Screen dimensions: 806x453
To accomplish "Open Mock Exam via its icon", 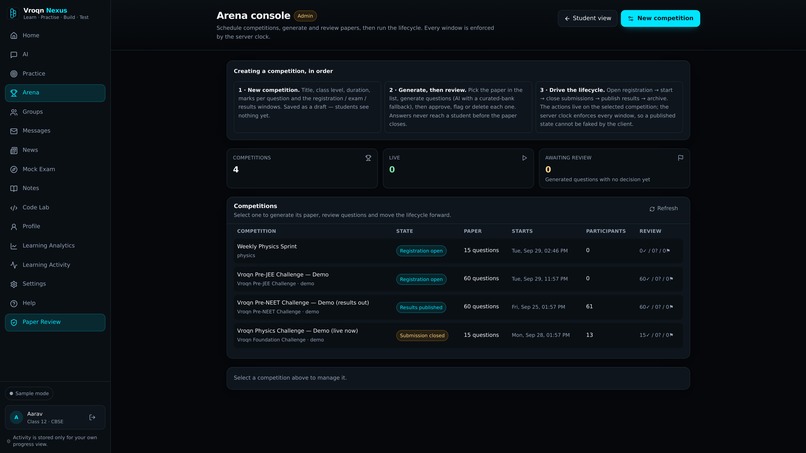I will coord(14,169).
